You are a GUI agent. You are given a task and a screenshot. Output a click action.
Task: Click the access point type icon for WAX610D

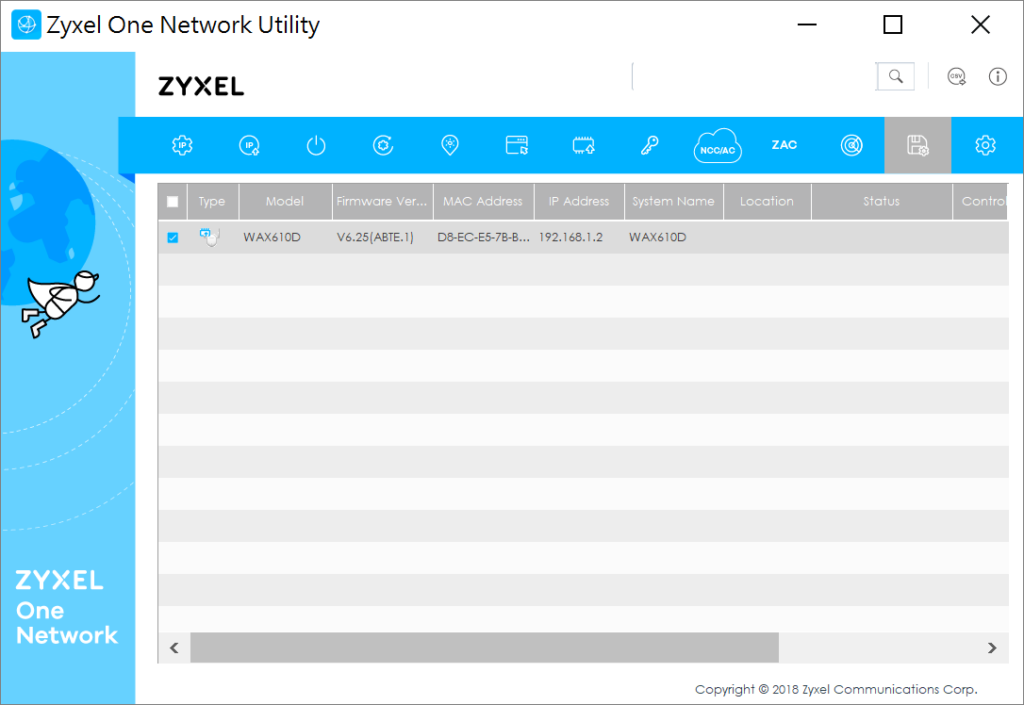click(x=209, y=237)
